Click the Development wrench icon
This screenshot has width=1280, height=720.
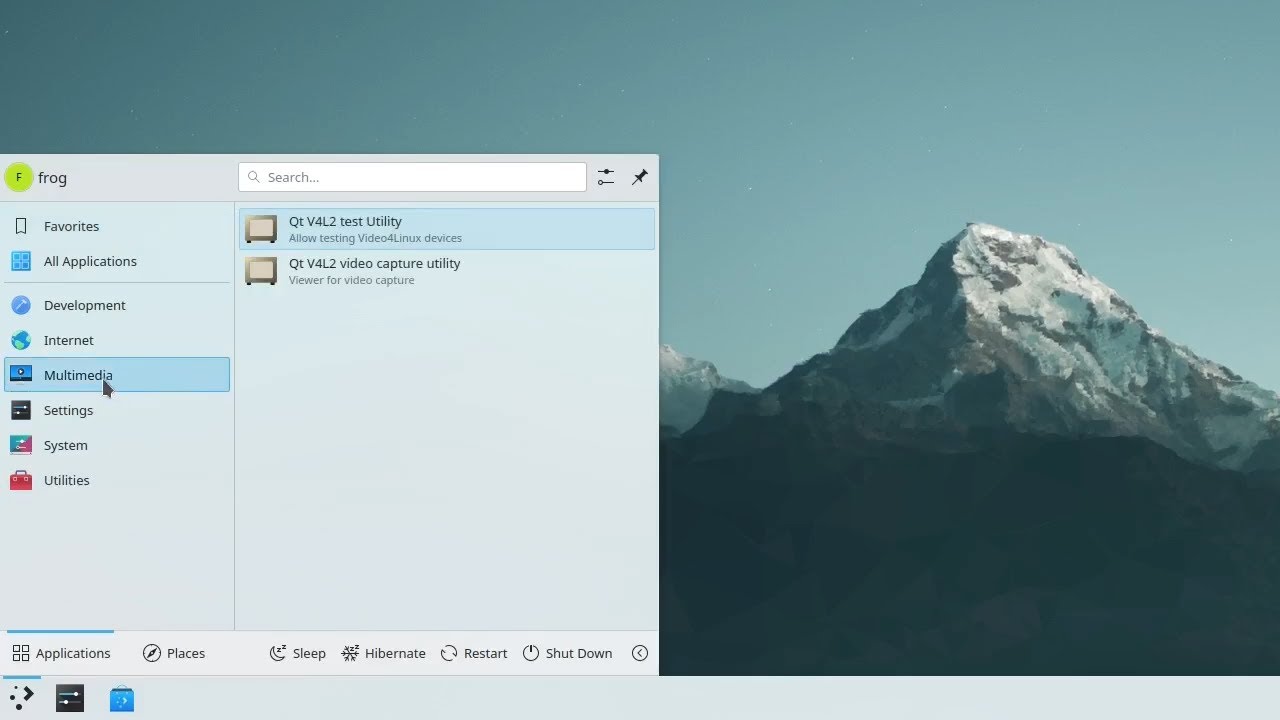coord(21,305)
